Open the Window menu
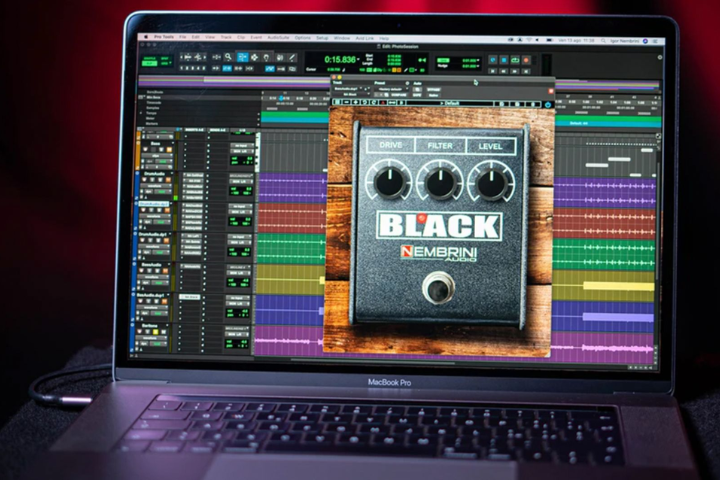720x480 pixels. (x=341, y=38)
